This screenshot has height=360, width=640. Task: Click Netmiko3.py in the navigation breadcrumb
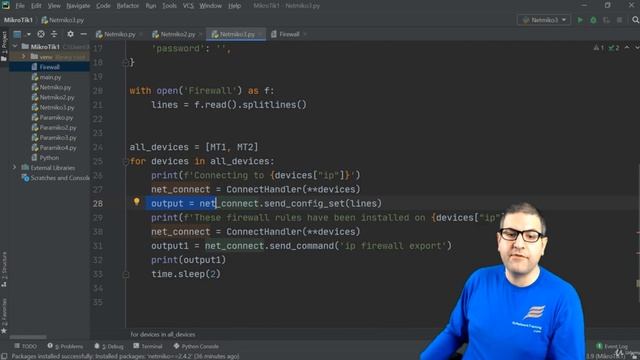pos(63,20)
